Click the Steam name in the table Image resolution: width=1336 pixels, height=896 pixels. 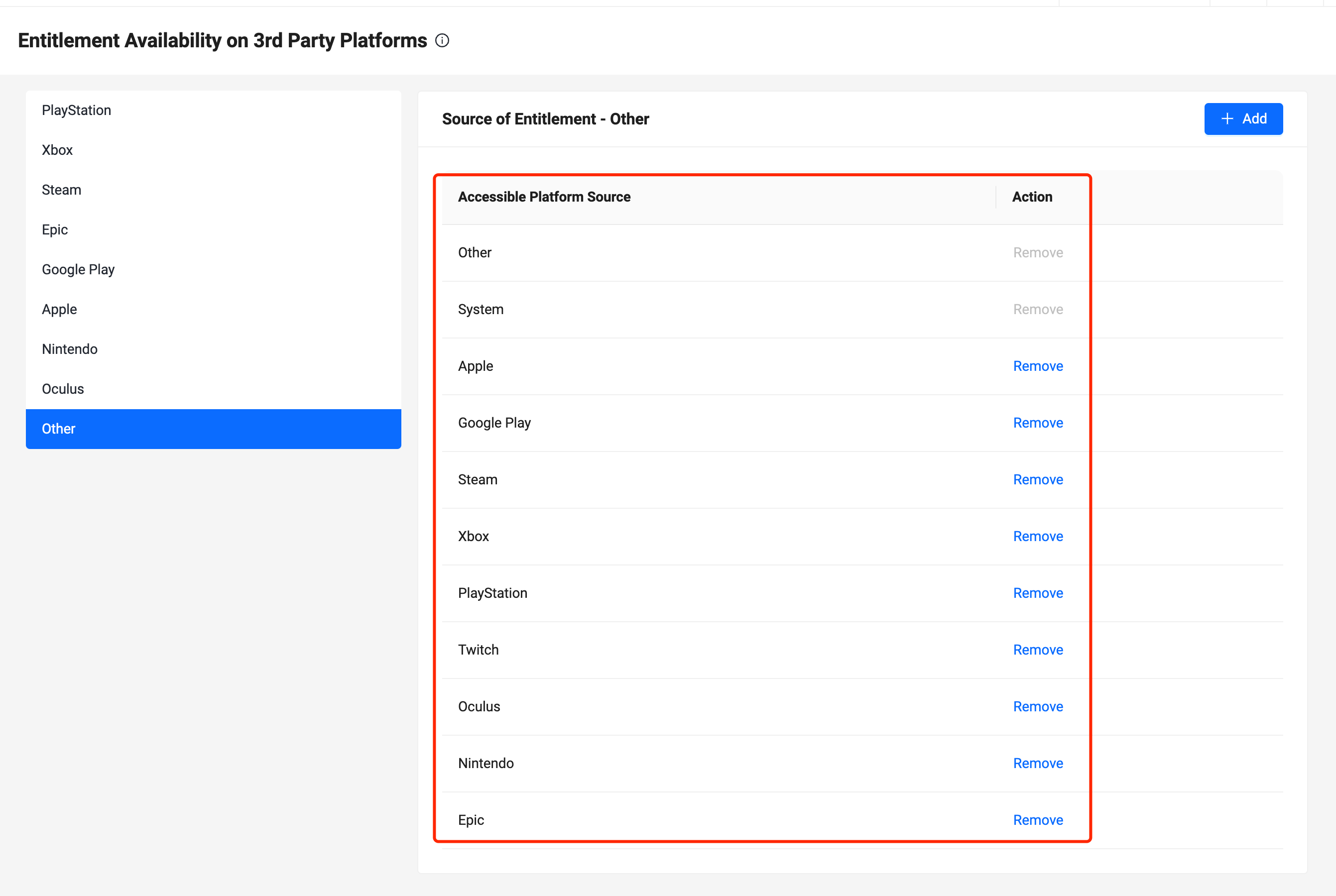[x=478, y=479]
